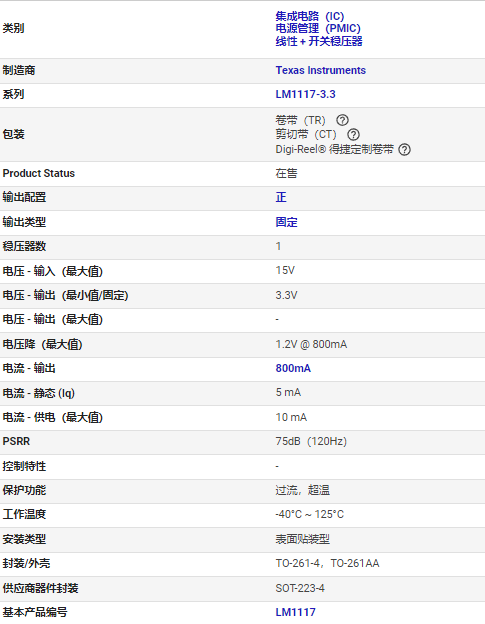
Task: Select the 3.3V output voltage value
Action: tap(286, 295)
